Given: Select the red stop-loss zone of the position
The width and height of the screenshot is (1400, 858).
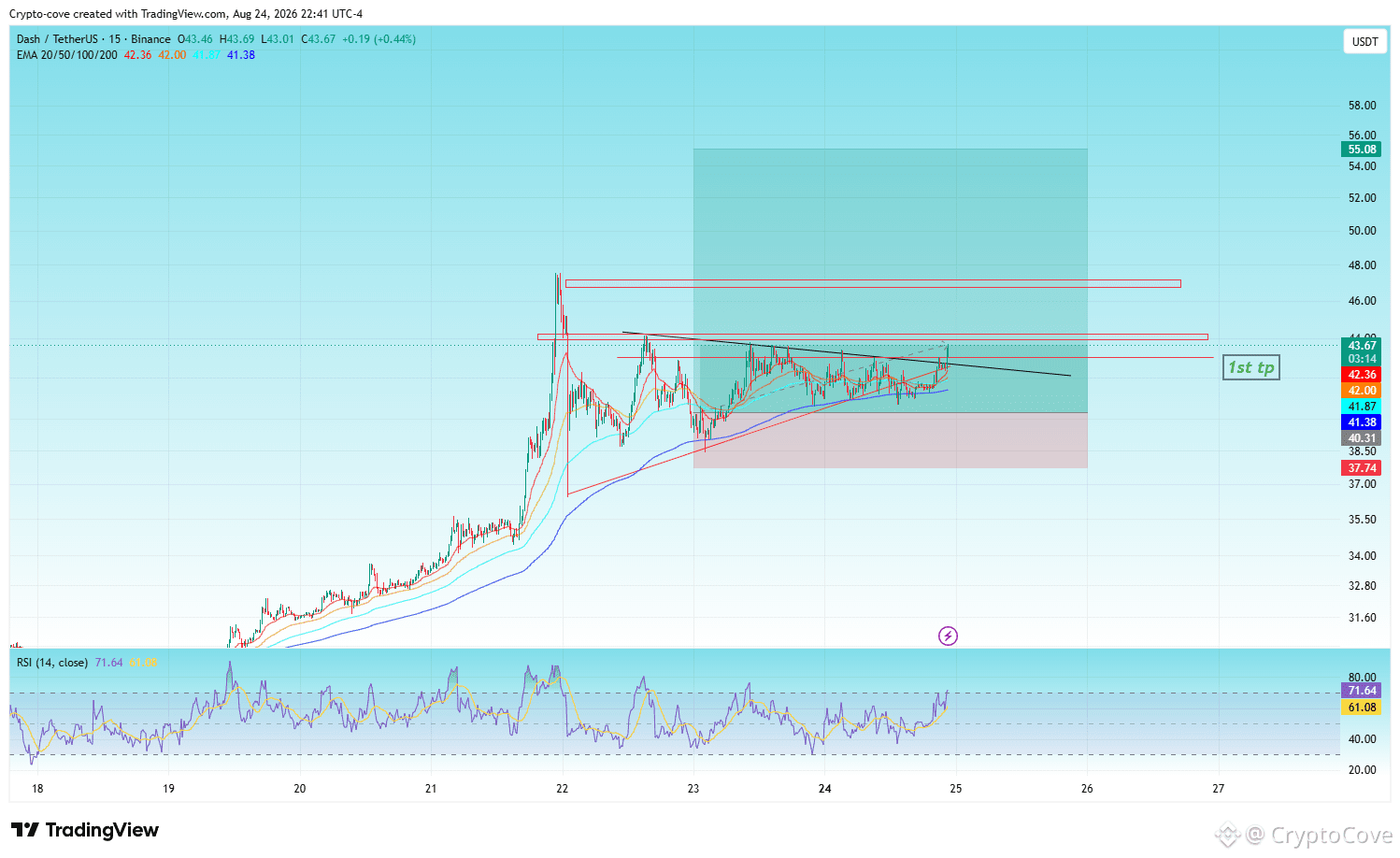Looking at the screenshot, I should [x=891, y=440].
